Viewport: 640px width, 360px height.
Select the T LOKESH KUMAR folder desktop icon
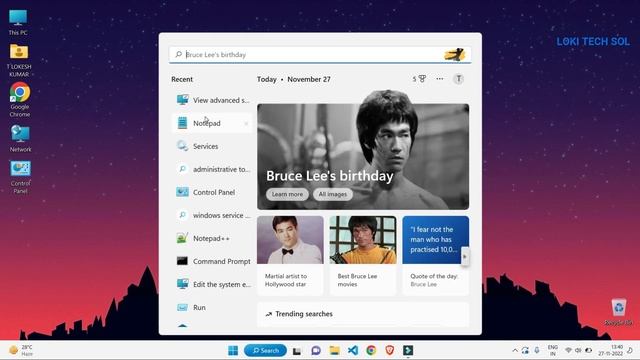19,60
